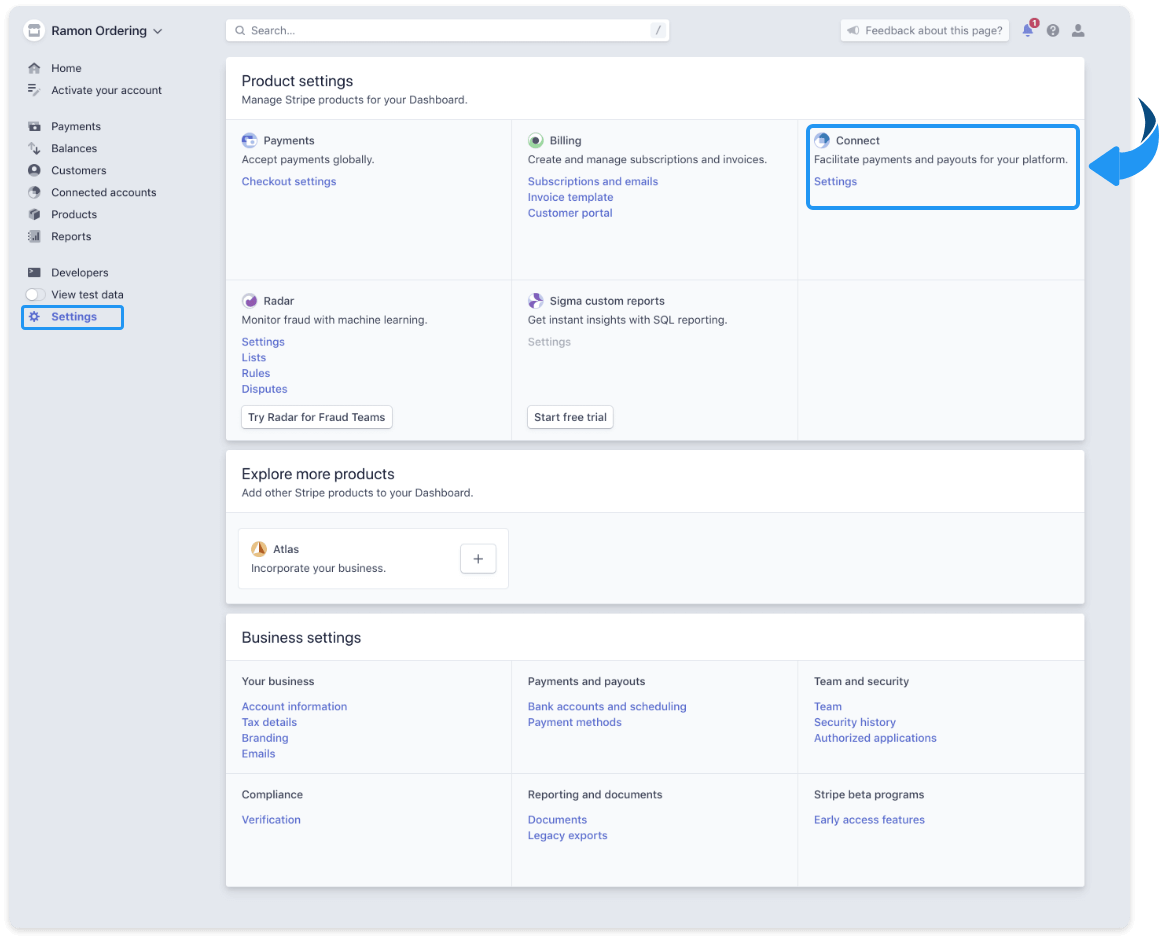Screen dimensions: 1159x940
Task: Click the Billing product icon
Action: [x=536, y=140]
